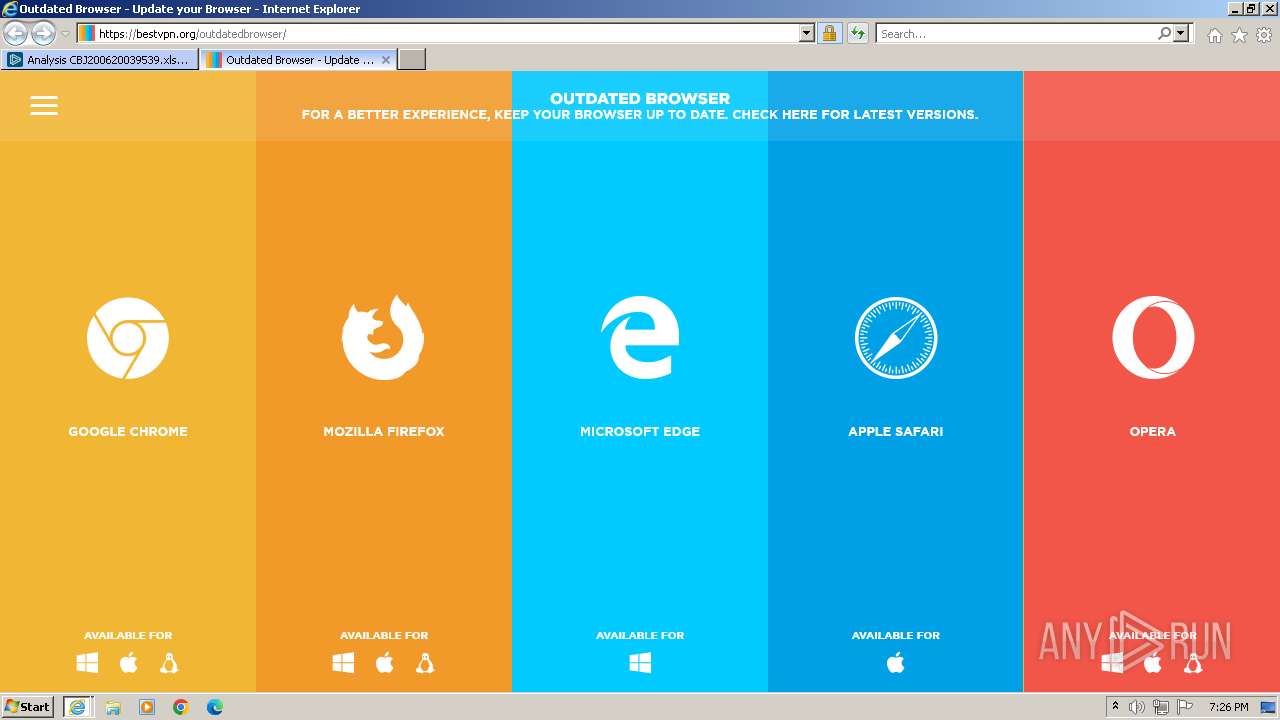Select Apple icon under Opera
1280x720 pixels.
1153,662
